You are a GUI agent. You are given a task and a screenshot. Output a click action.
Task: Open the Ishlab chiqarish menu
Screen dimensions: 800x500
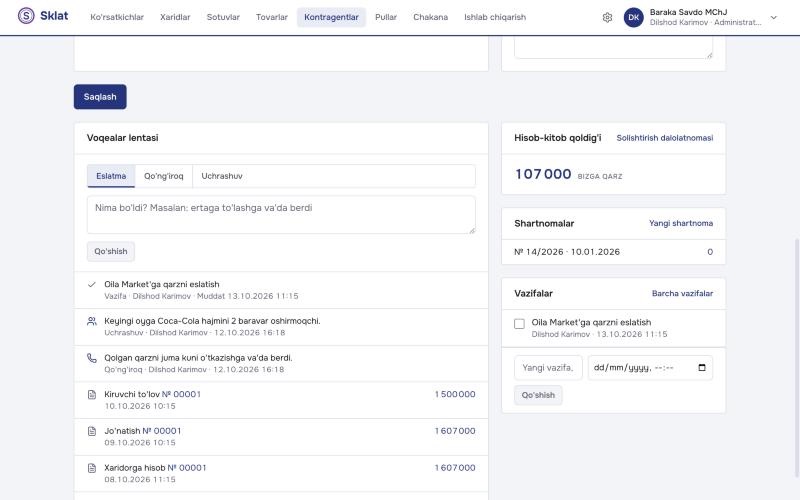495,17
